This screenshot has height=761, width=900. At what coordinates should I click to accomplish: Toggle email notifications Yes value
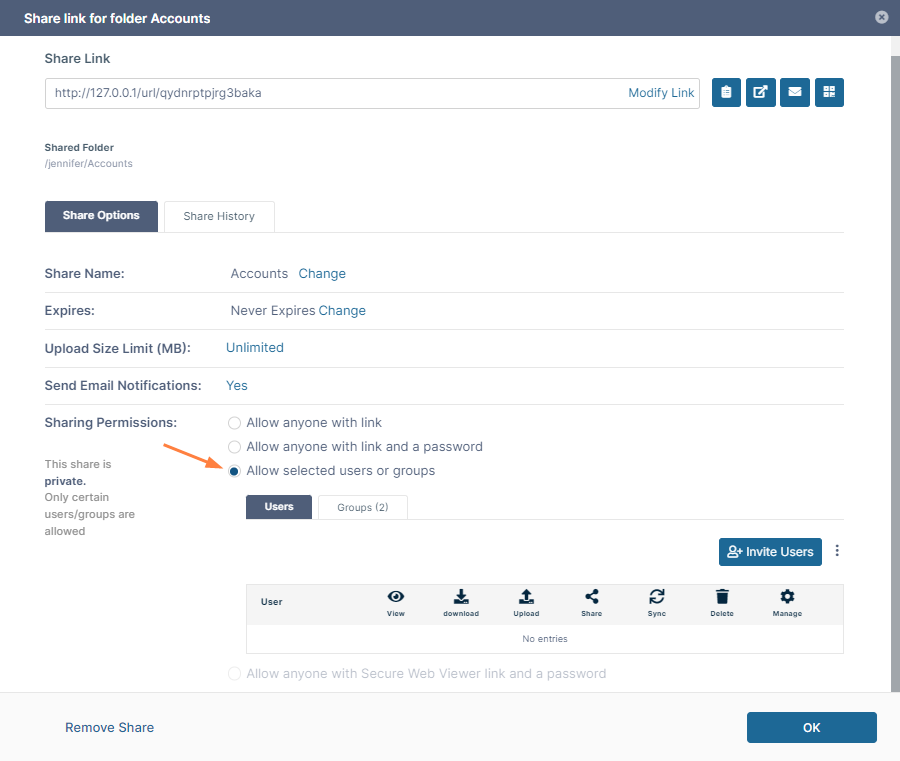237,386
